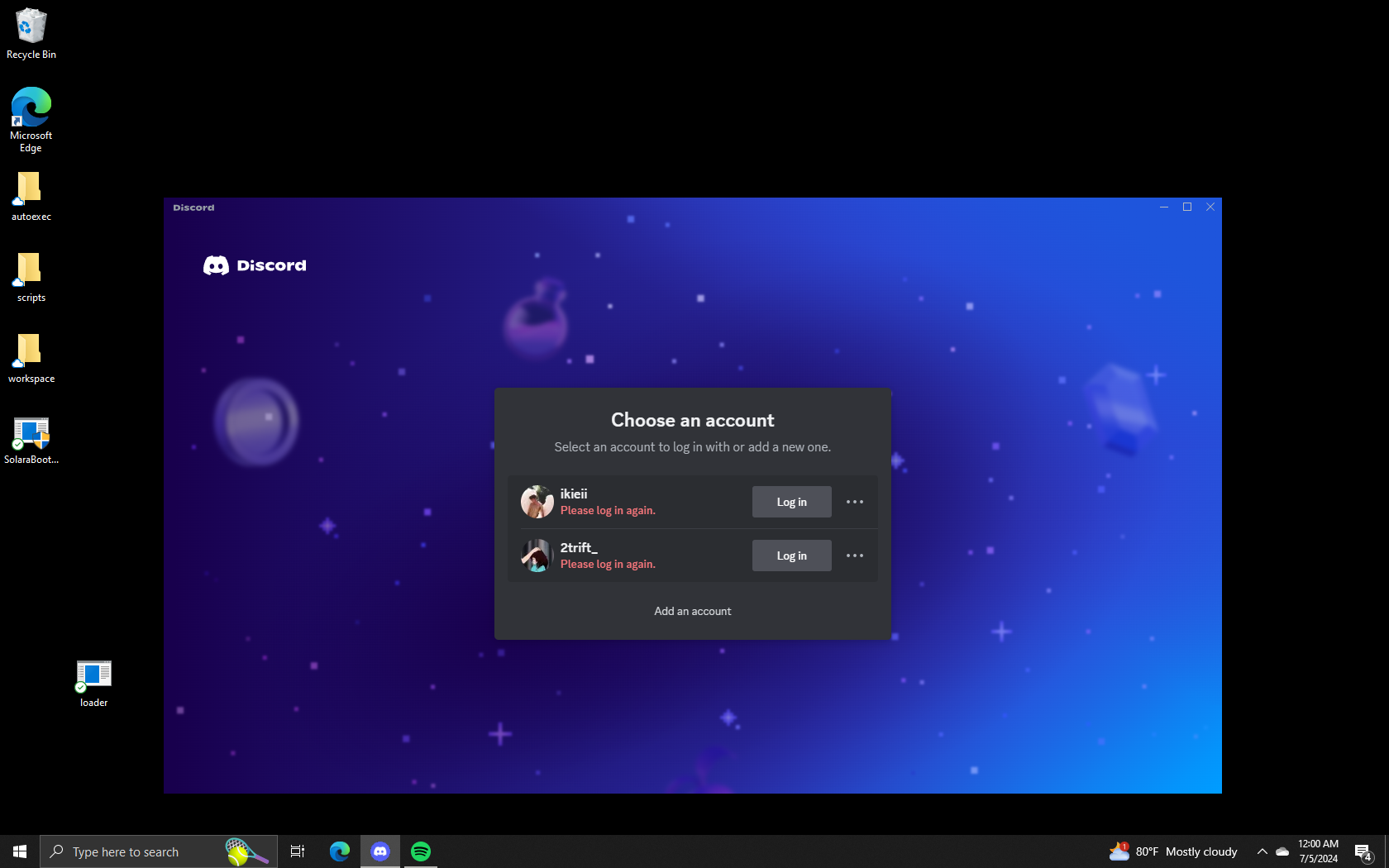Click the Add an account link
This screenshot has width=1389, height=868.
point(693,611)
